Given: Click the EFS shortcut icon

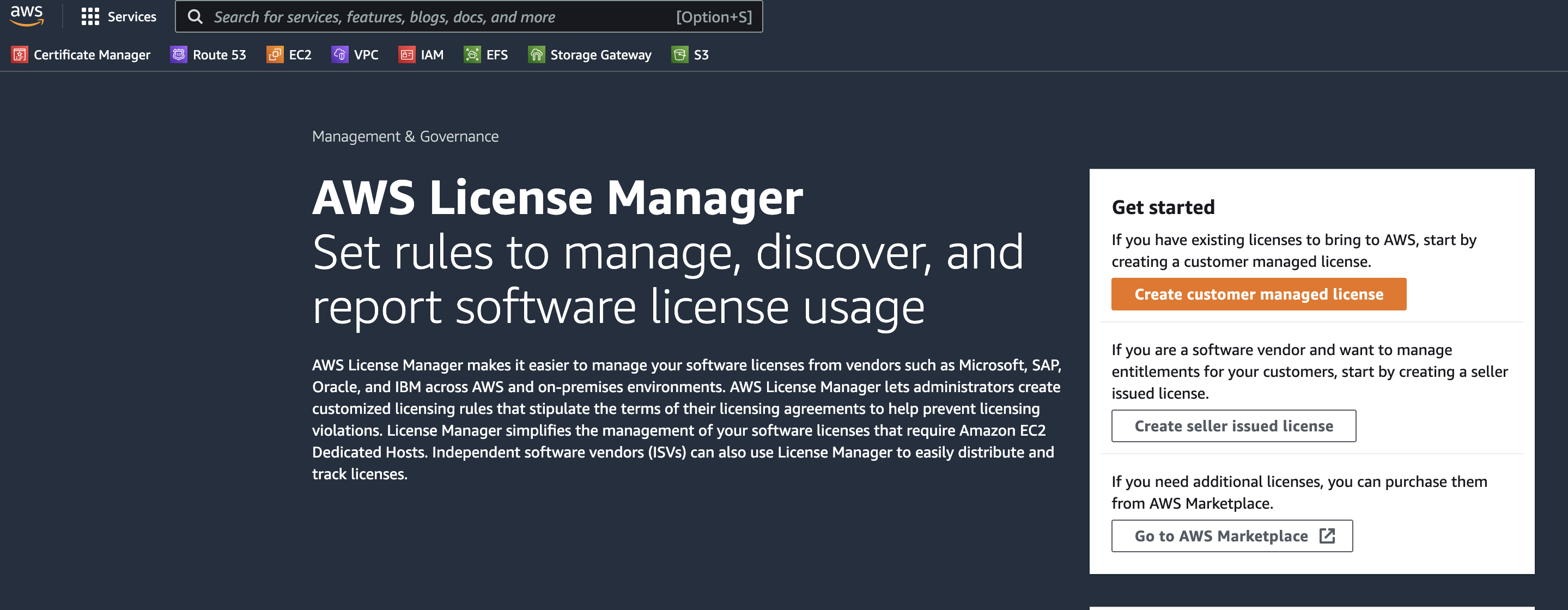Looking at the screenshot, I should click(472, 55).
